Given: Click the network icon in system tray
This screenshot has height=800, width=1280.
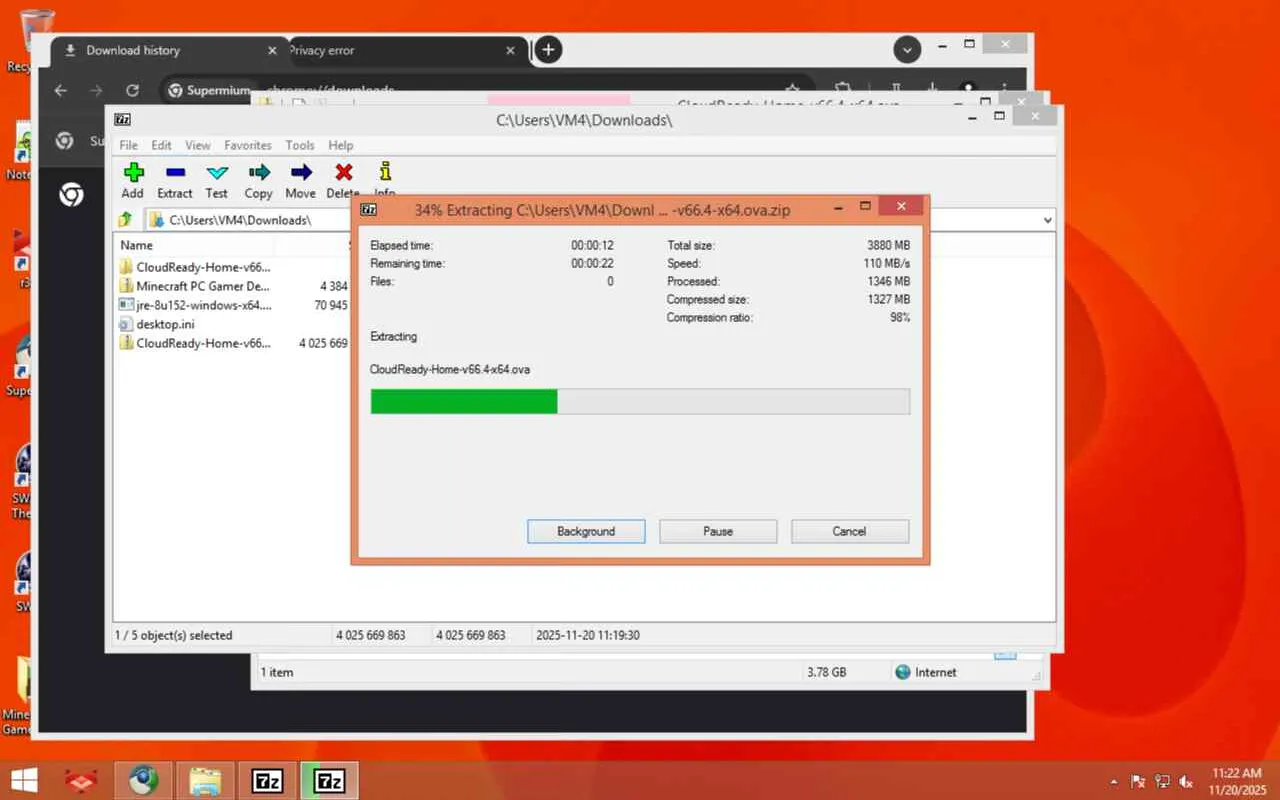Looking at the screenshot, I should [1162, 781].
